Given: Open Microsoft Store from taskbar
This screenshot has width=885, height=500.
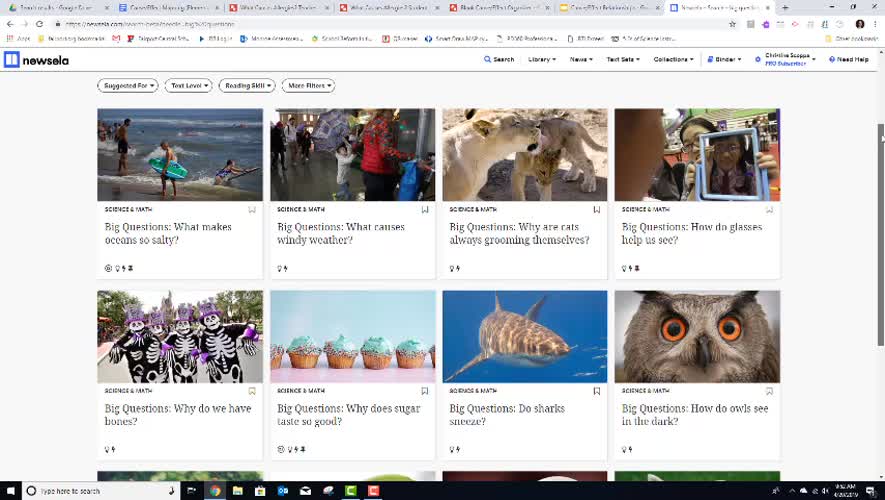Looking at the screenshot, I should click(x=260, y=490).
